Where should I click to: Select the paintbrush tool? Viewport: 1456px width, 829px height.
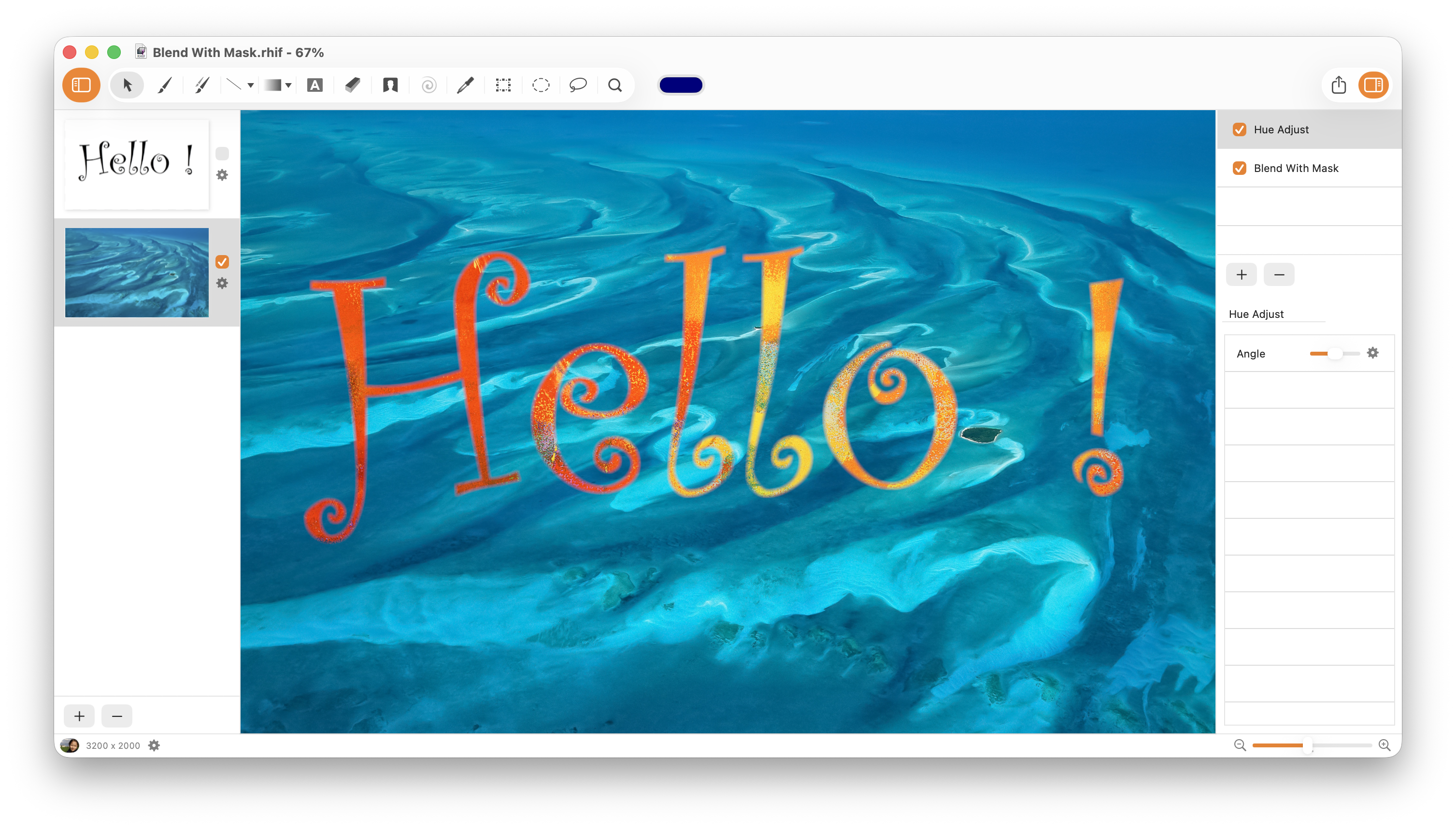pos(165,86)
